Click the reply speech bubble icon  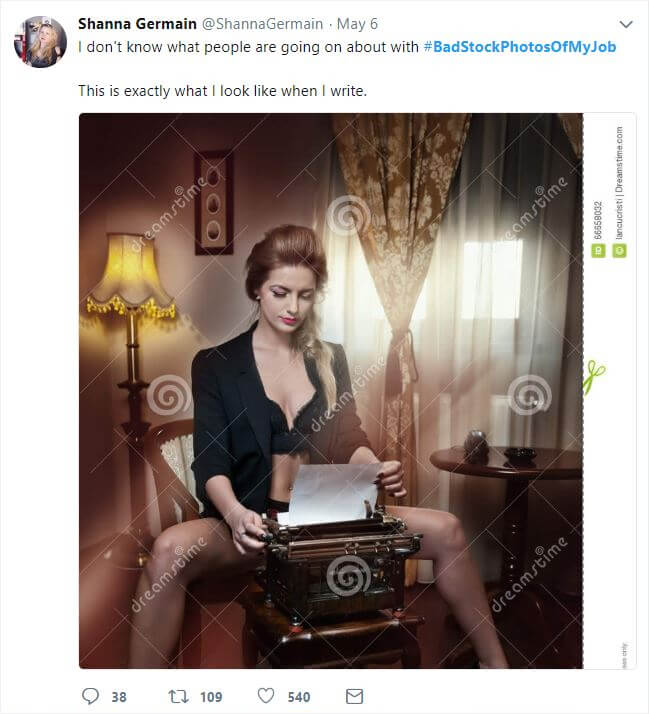pyautogui.click(x=90, y=696)
